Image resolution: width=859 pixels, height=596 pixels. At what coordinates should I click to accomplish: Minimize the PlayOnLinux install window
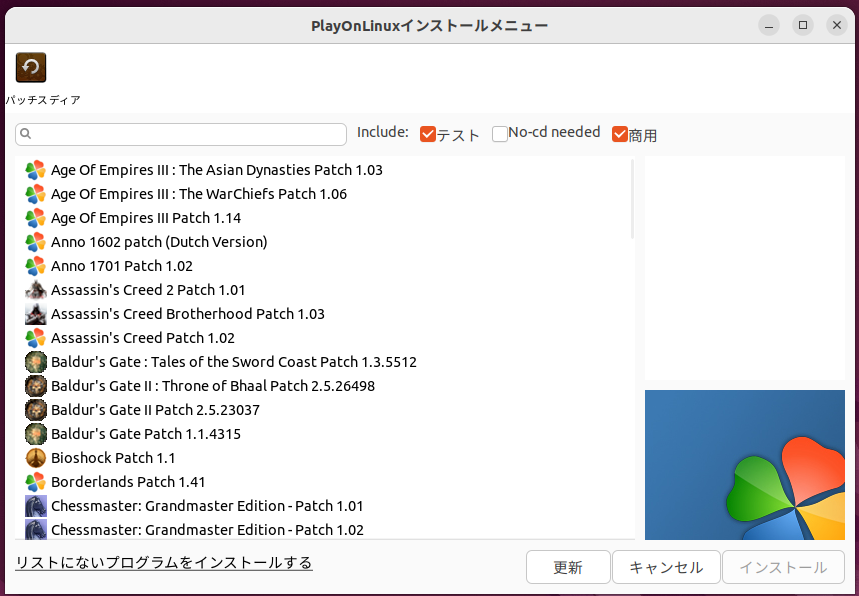769,25
